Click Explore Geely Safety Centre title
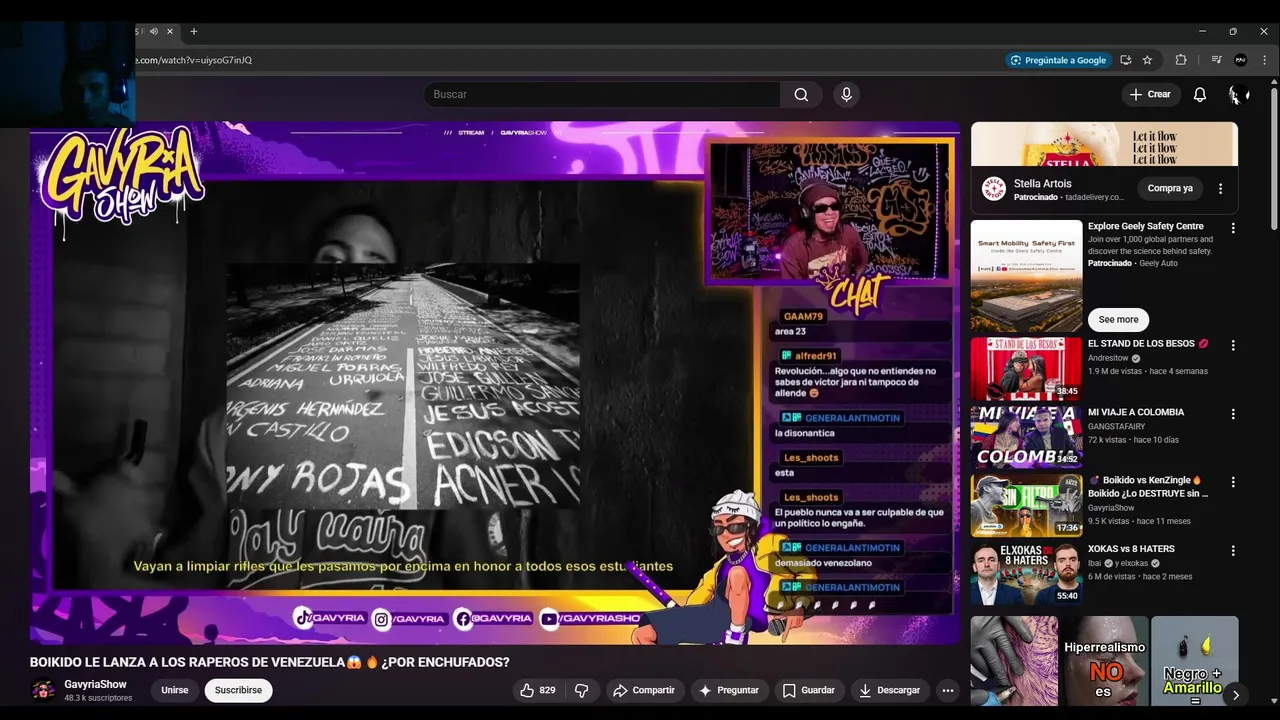Image resolution: width=1280 pixels, height=720 pixels. point(1145,226)
